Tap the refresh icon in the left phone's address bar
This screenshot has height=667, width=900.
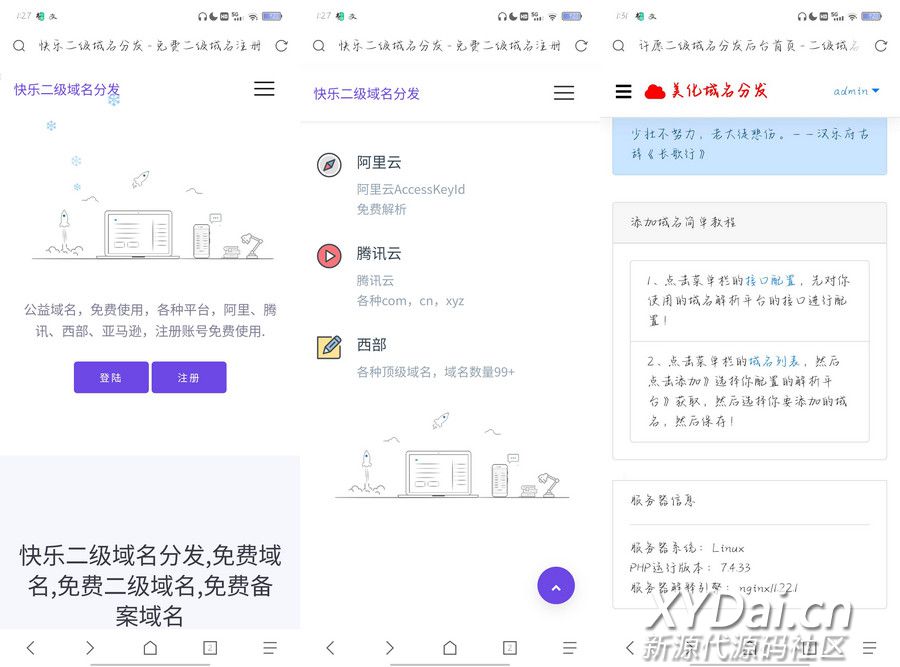(281, 45)
